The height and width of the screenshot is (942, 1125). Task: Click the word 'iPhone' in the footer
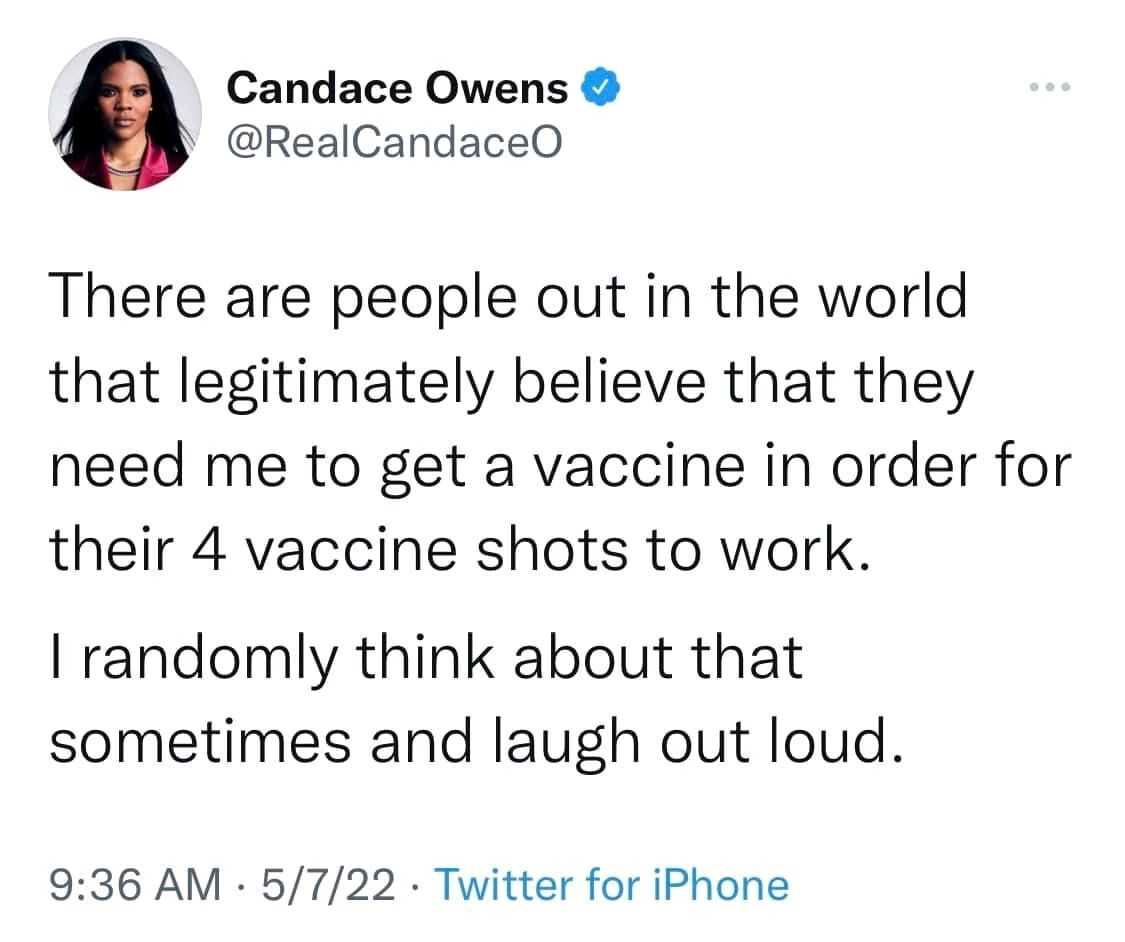720,884
